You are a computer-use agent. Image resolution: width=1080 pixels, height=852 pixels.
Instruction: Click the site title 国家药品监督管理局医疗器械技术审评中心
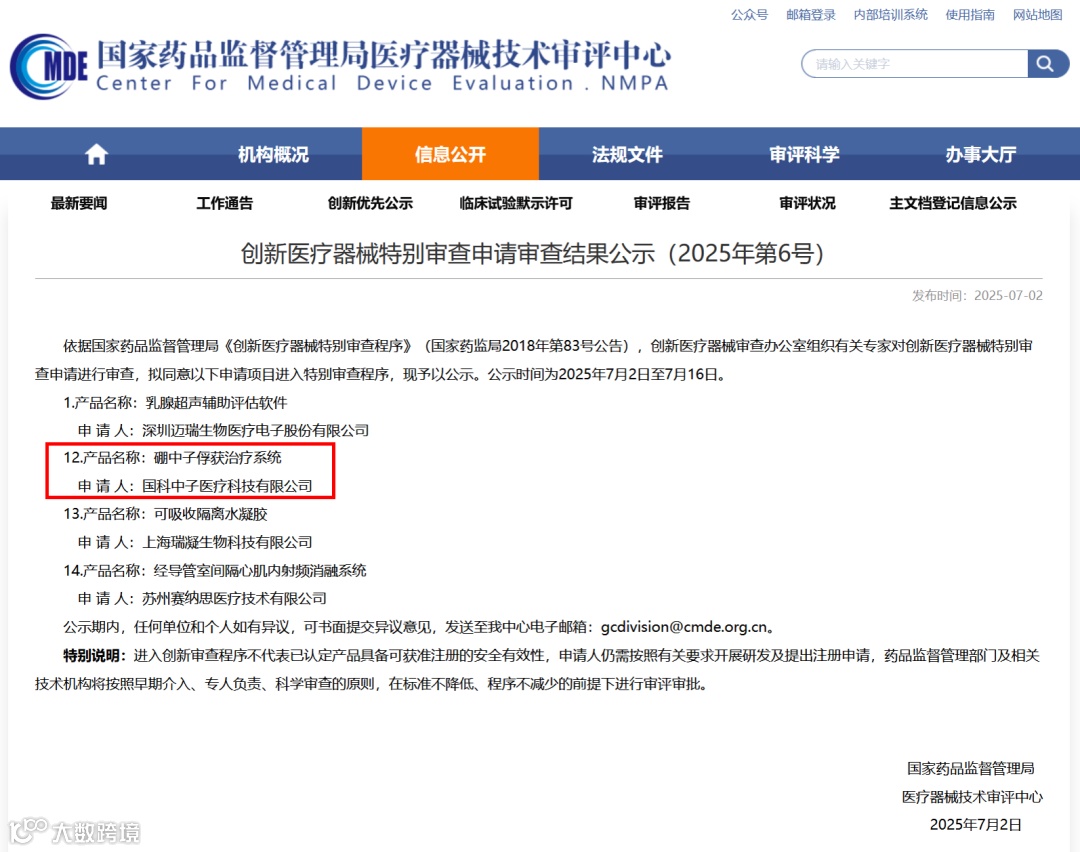click(384, 54)
